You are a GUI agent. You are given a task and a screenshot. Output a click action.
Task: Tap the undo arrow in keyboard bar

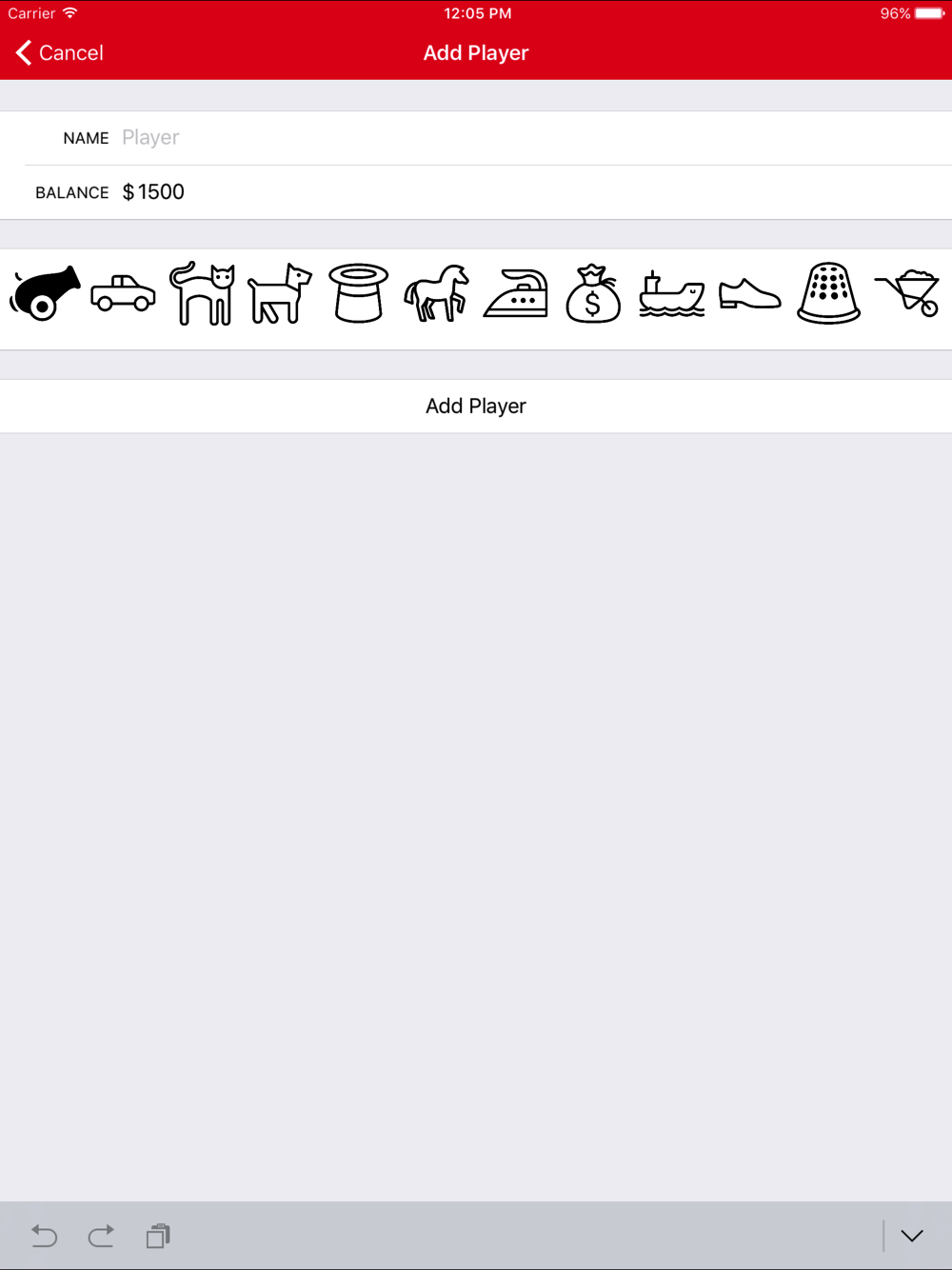click(44, 1236)
